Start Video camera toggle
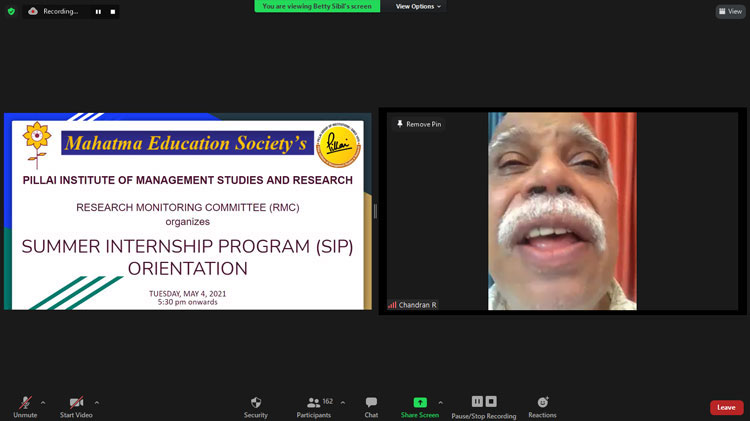This screenshot has height=421, width=750. coord(76,403)
